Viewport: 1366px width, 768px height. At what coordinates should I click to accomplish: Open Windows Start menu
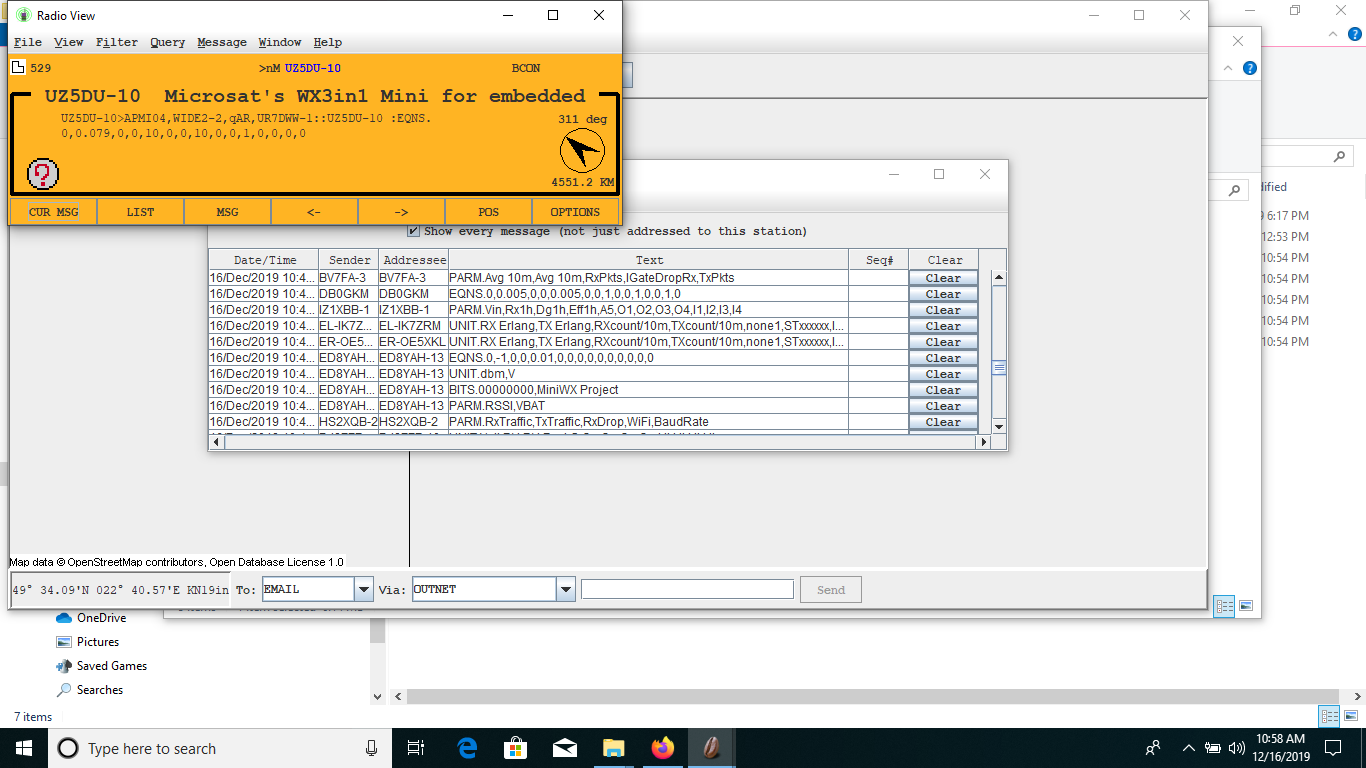click(x=24, y=748)
